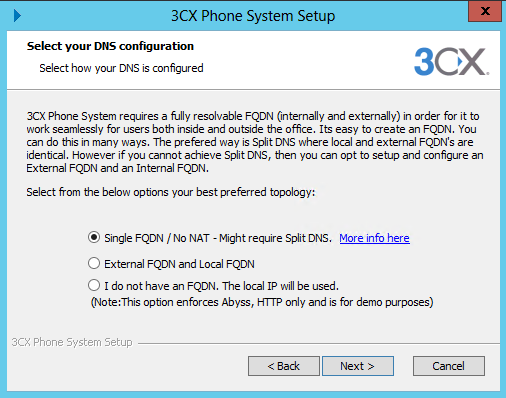The width and height of the screenshot is (506, 398).
Task: Go back with the < Back button
Action: tap(284, 366)
